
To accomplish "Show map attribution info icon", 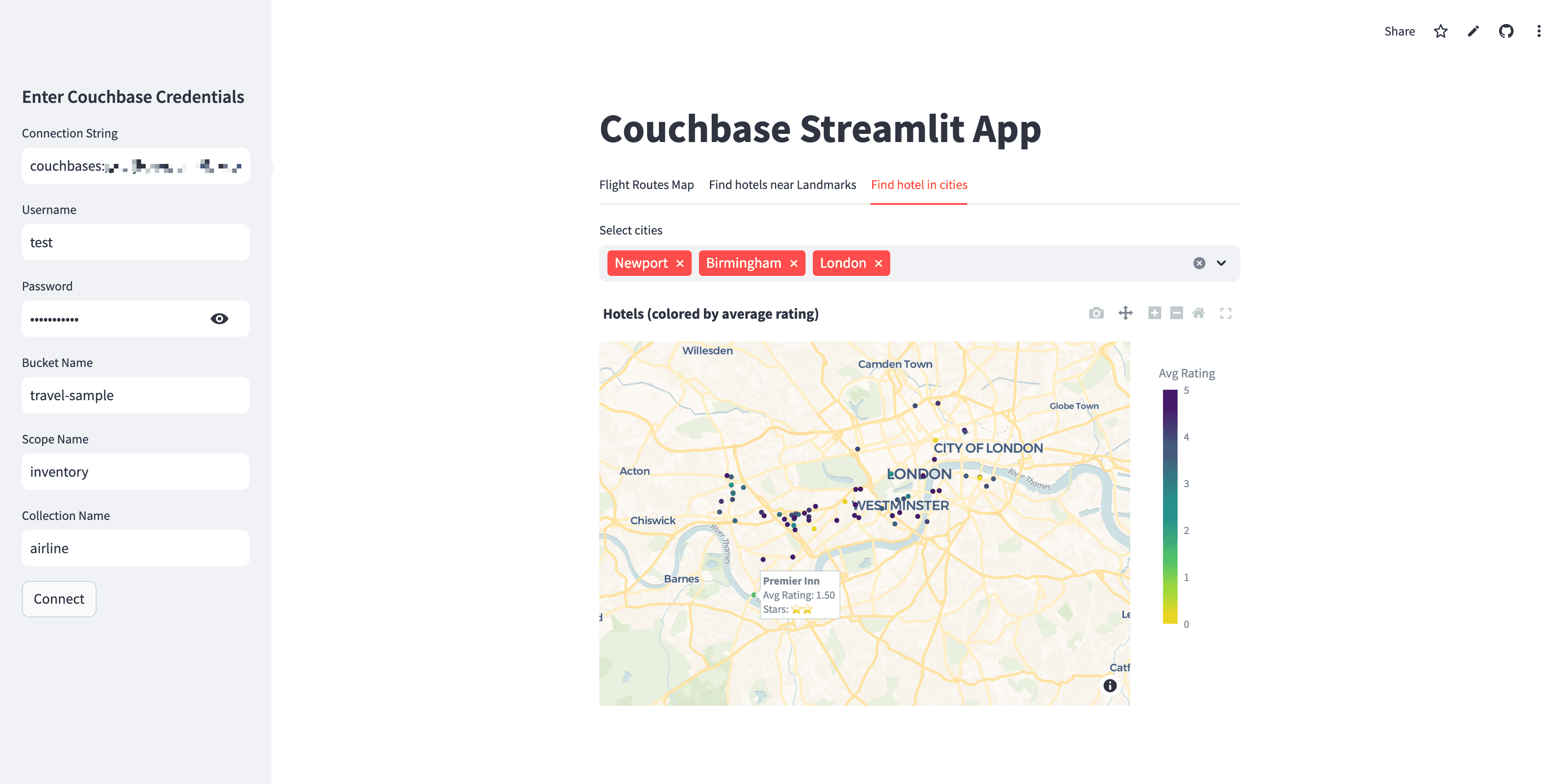I will click(x=1109, y=686).
